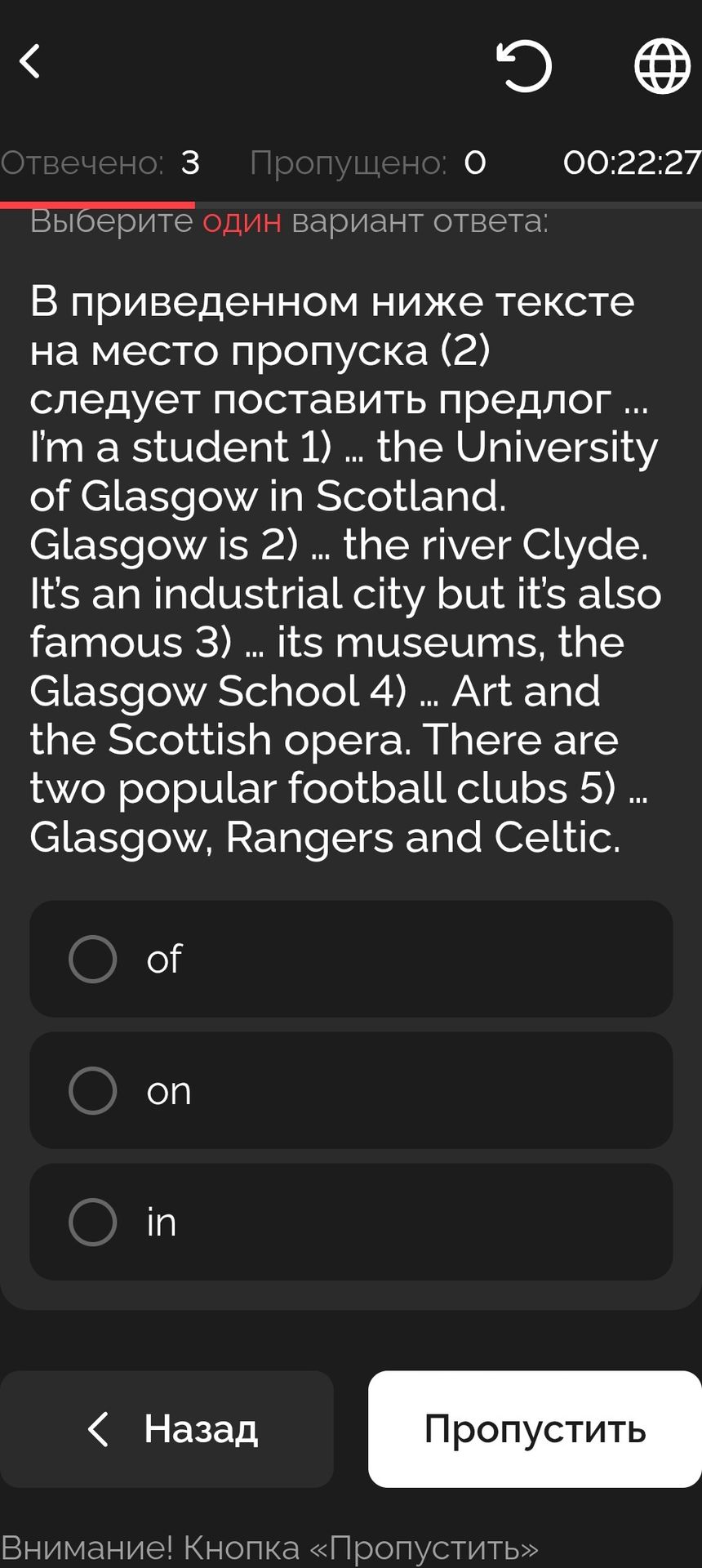Click the chevron inside Назад button
Screen dimensions: 702x1568
[x=98, y=1429]
